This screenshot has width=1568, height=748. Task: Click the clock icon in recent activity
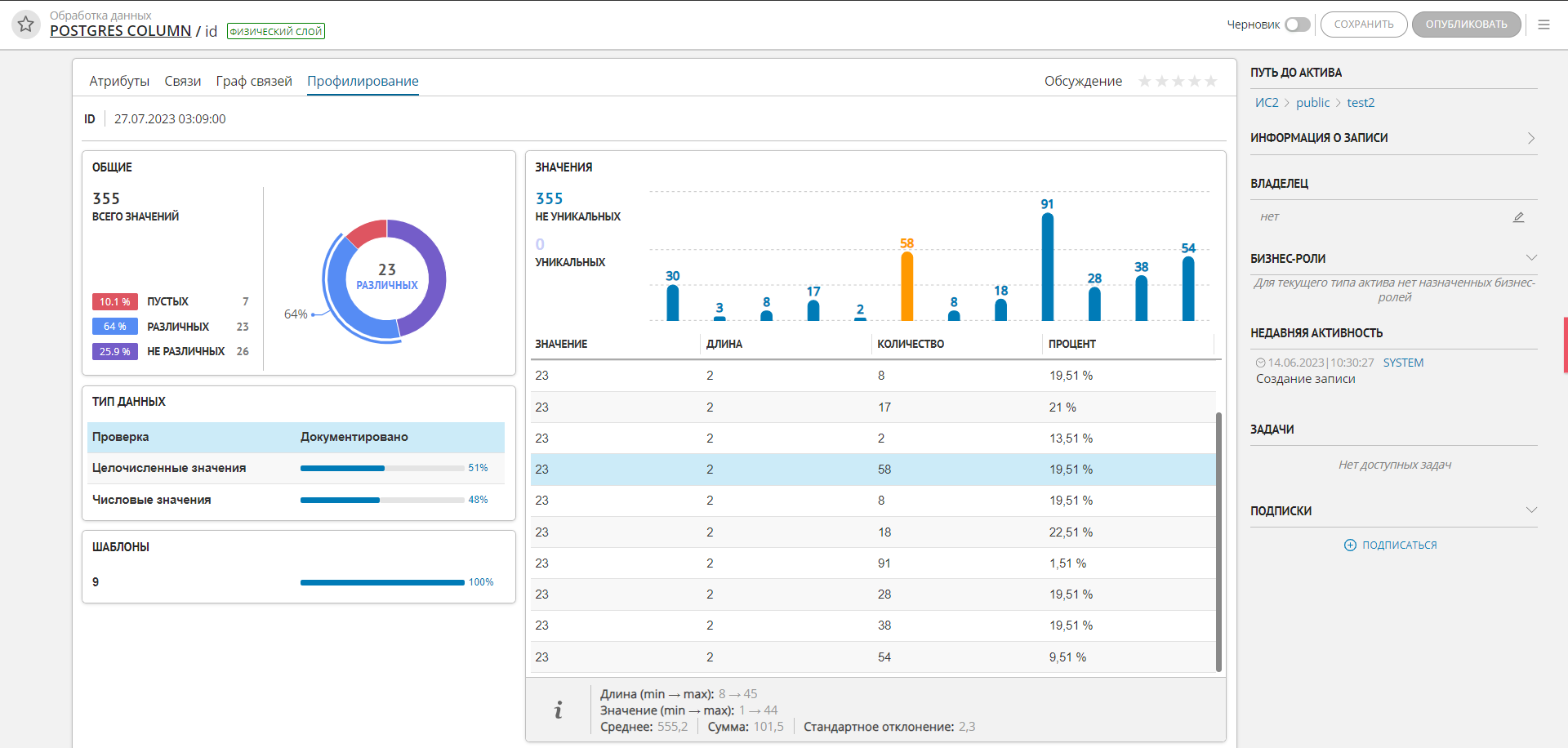1260,363
